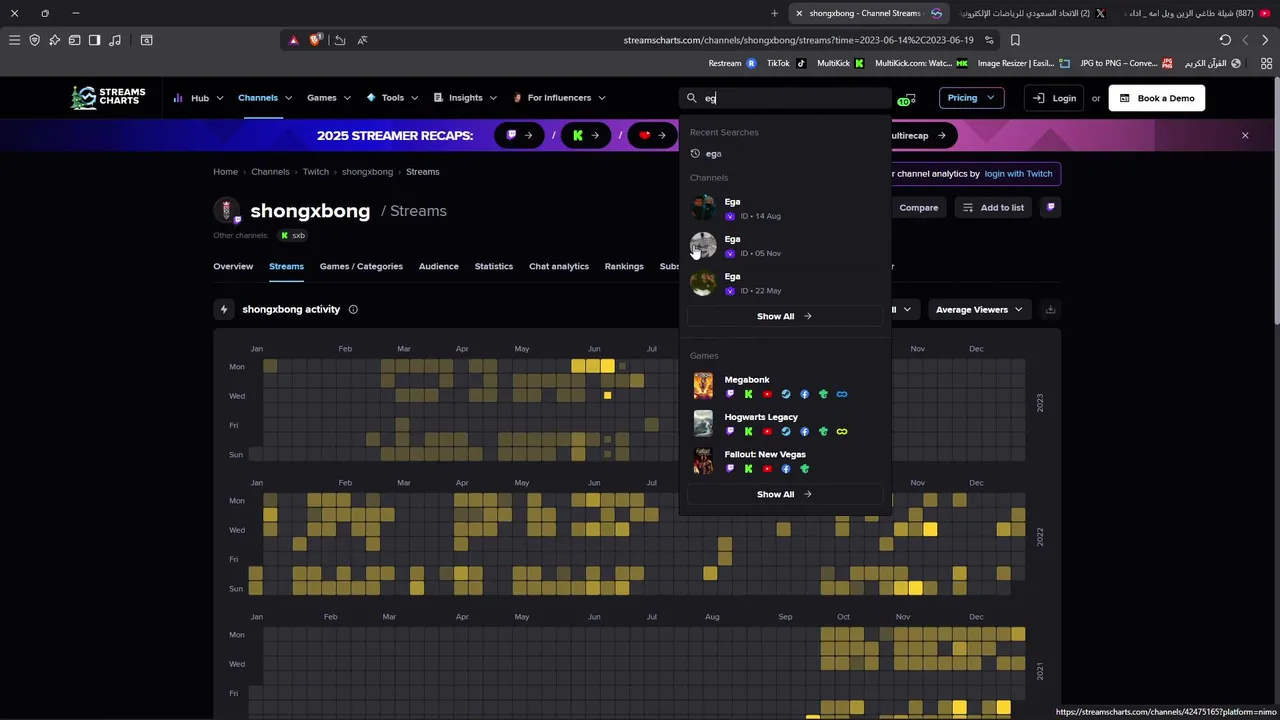Expand the Tools dropdown menu
Screen dimensions: 1280x720
tap(392, 98)
